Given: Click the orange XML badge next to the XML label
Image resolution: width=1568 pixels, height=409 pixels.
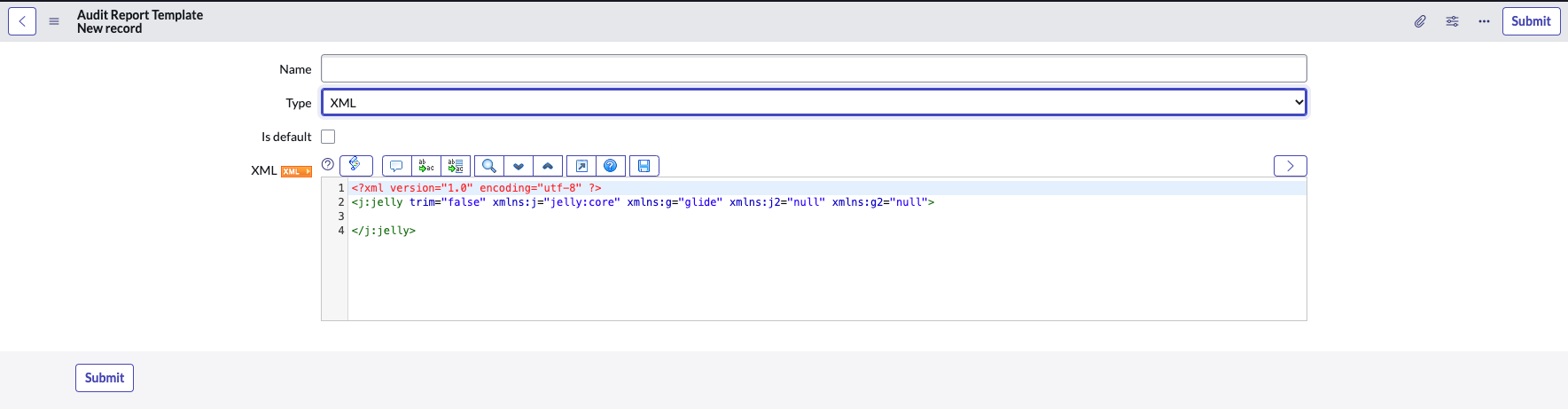Looking at the screenshot, I should (x=296, y=171).
